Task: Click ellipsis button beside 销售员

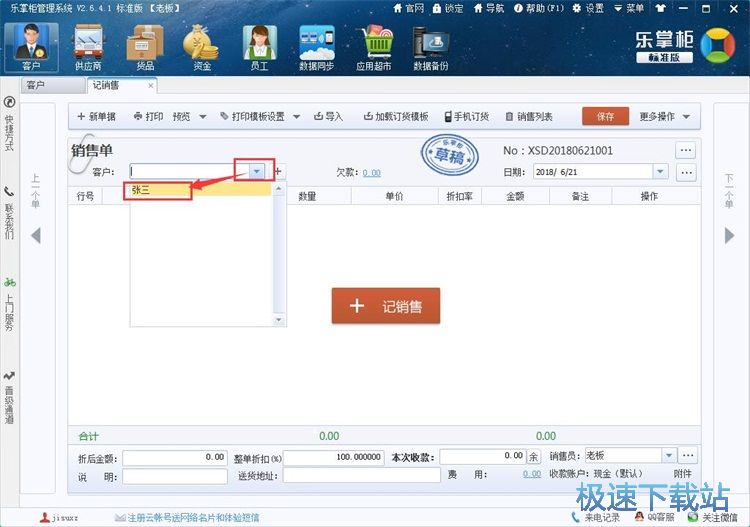Action: (x=688, y=456)
